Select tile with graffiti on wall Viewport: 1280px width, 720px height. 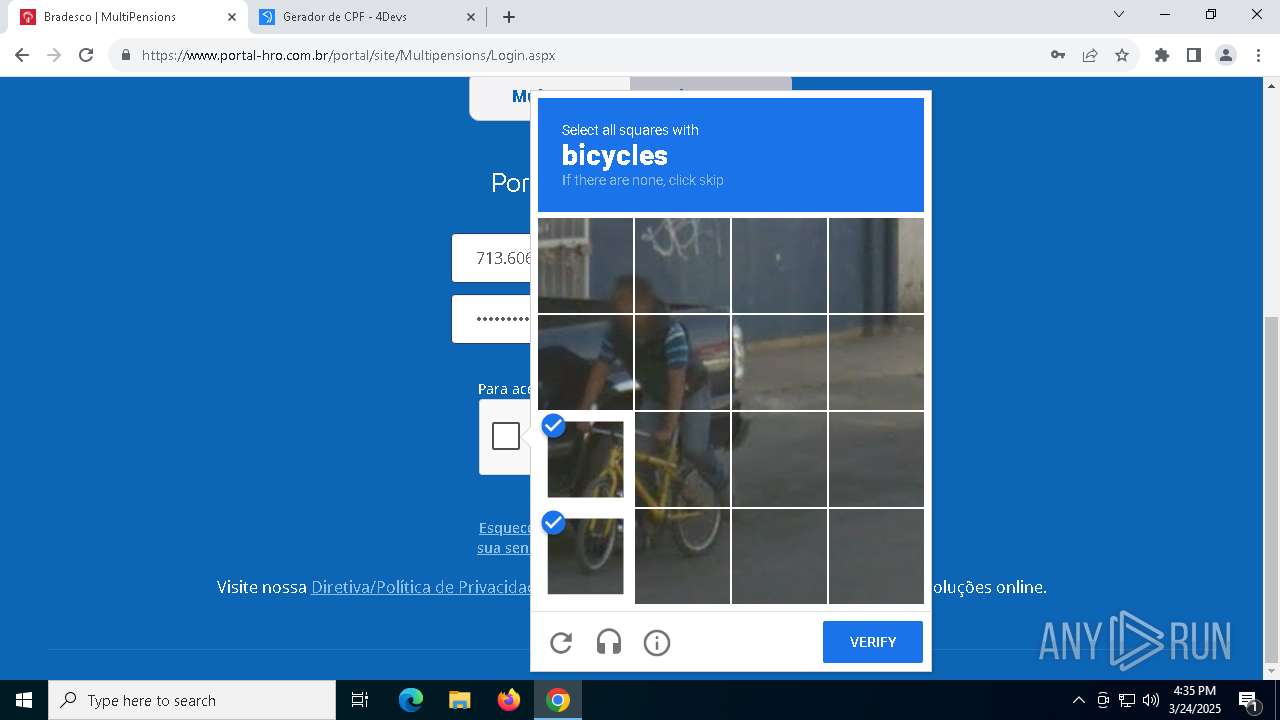click(x=682, y=265)
